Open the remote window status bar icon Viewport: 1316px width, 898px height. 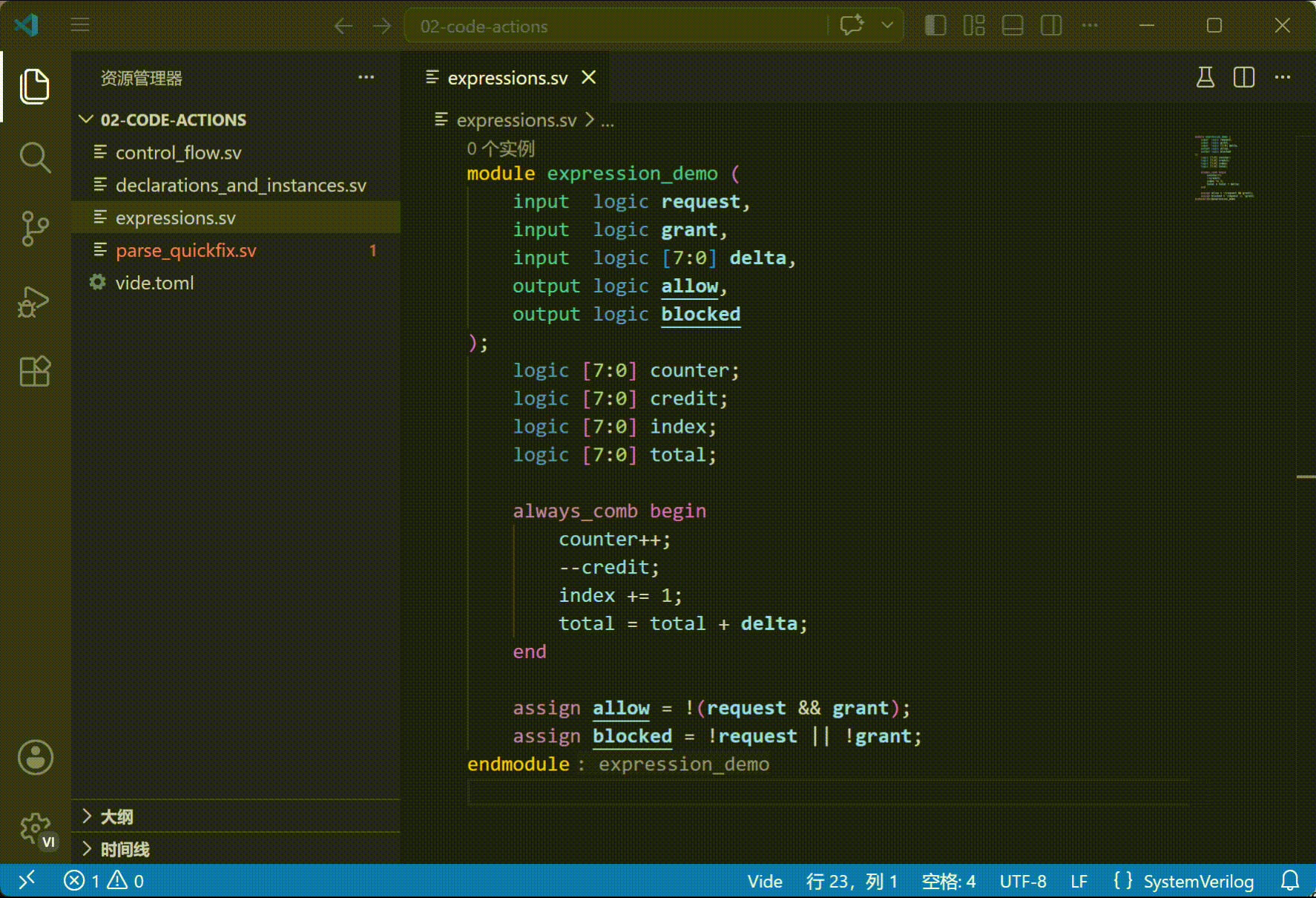tap(27, 881)
